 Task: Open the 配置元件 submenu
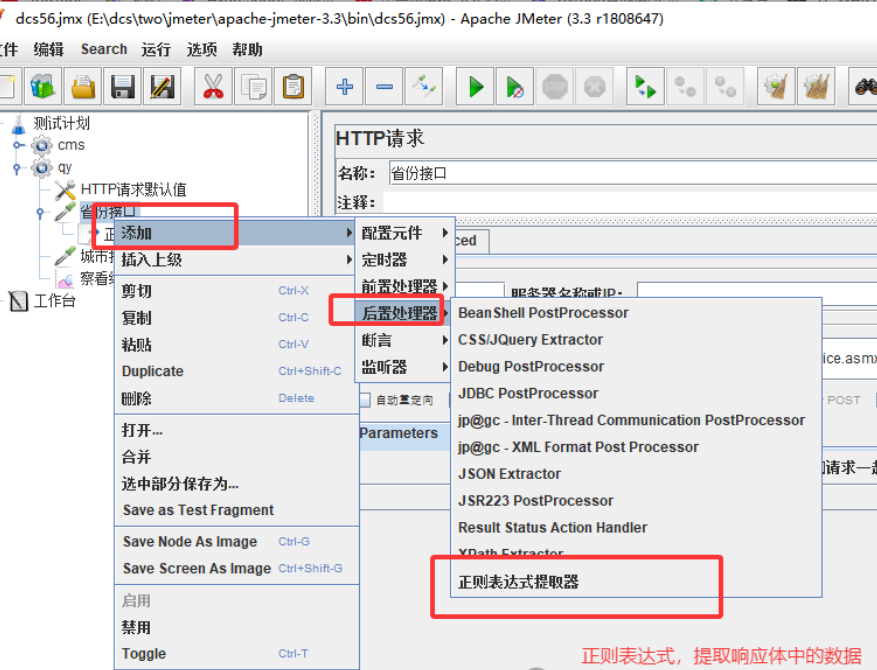404,233
